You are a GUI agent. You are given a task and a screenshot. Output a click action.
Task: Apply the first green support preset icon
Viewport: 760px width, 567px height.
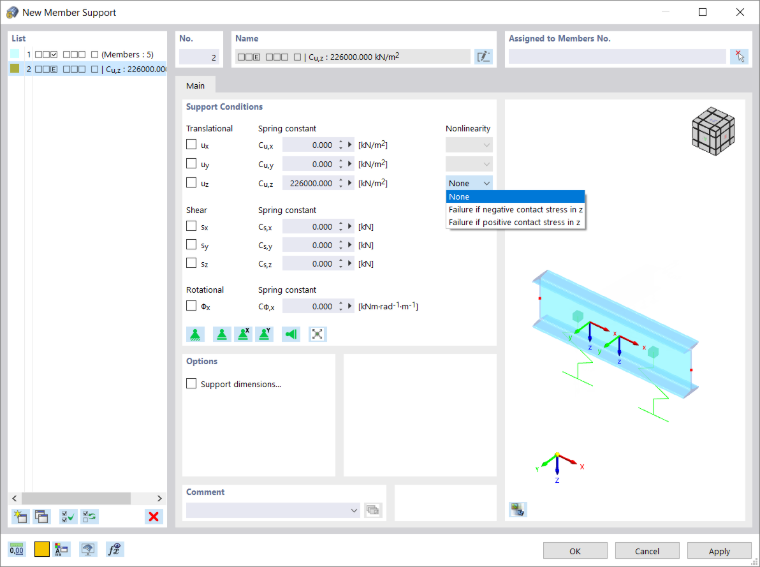[x=195, y=334]
